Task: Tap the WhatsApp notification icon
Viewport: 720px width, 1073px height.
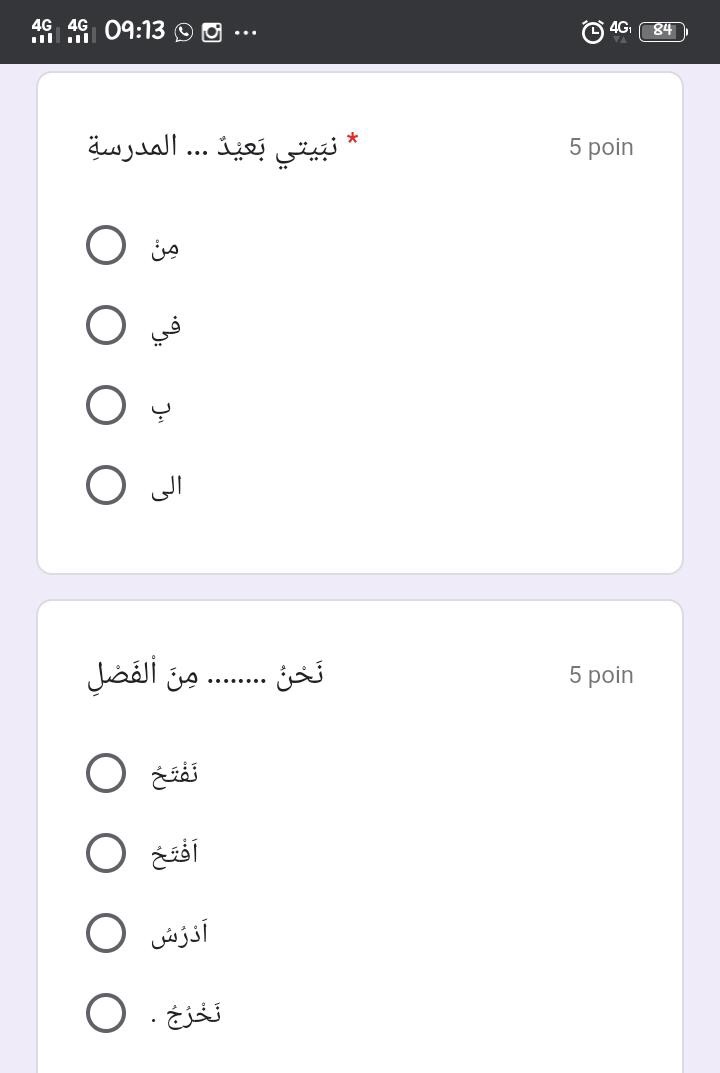Action: click(x=184, y=32)
